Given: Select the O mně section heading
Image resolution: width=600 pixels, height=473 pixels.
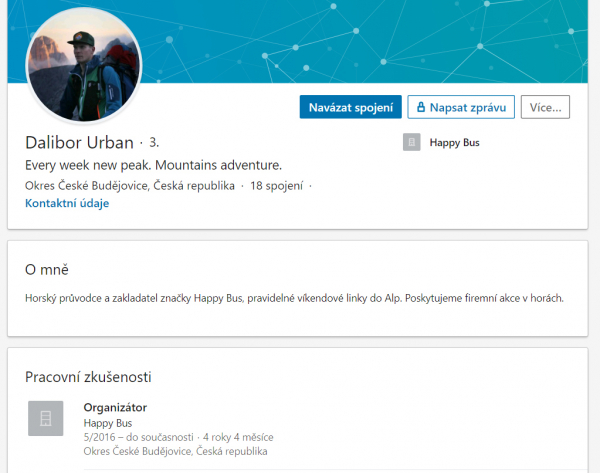Looking at the screenshot, I should 47,270.
